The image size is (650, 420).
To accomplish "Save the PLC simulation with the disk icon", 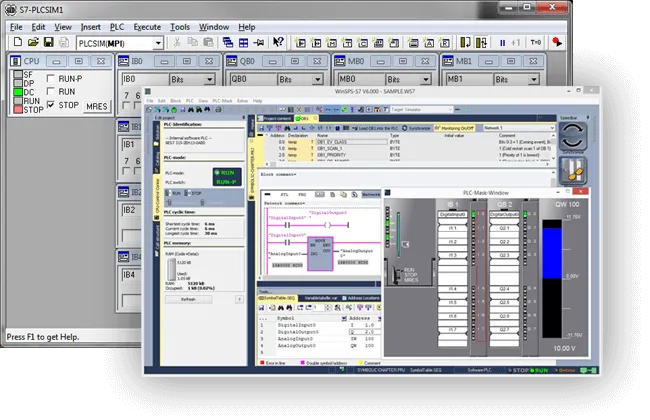I will (x=48, y=42).
